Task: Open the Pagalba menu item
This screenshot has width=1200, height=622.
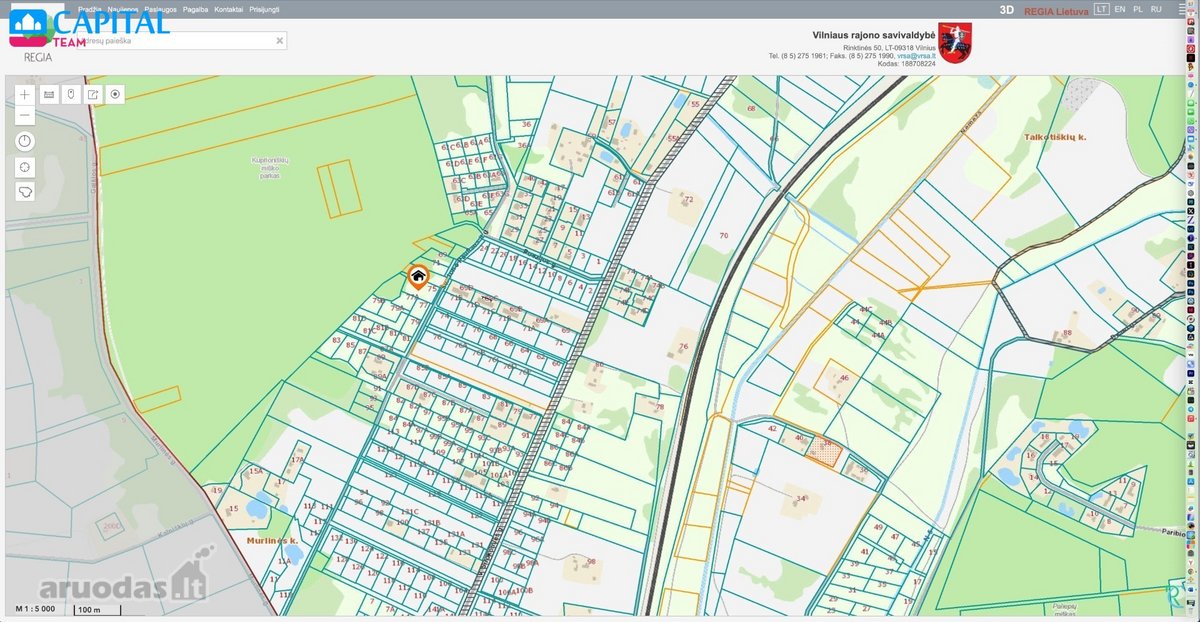Action: (196, 8)
